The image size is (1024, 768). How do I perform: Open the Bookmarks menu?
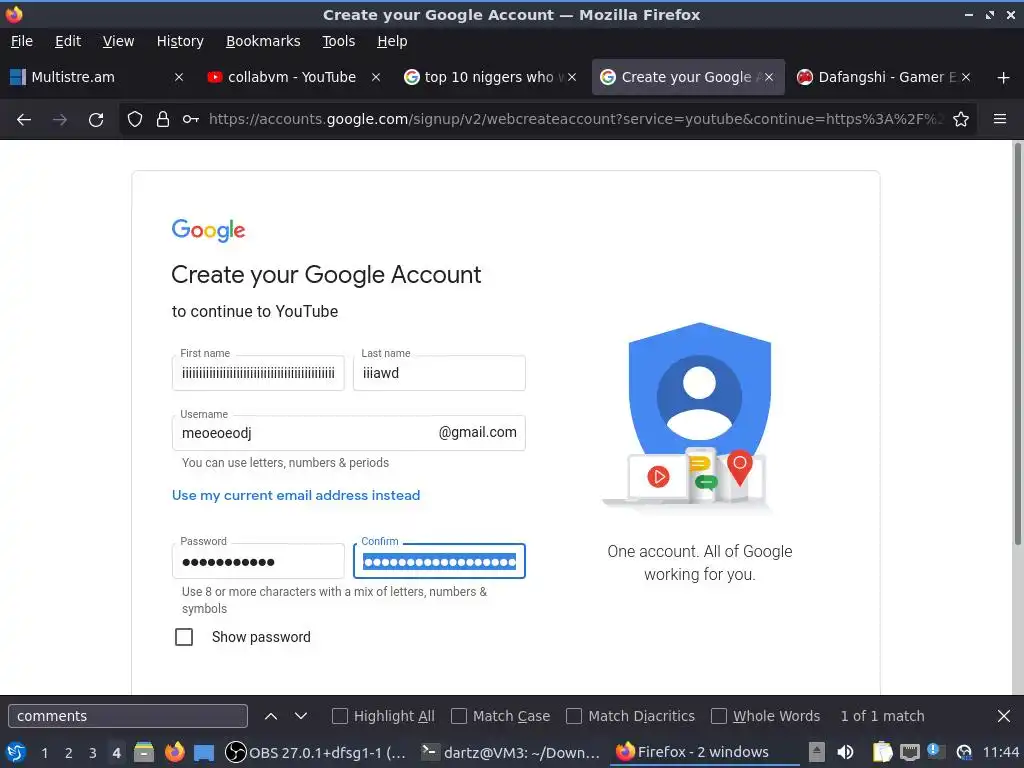point(263,41)
